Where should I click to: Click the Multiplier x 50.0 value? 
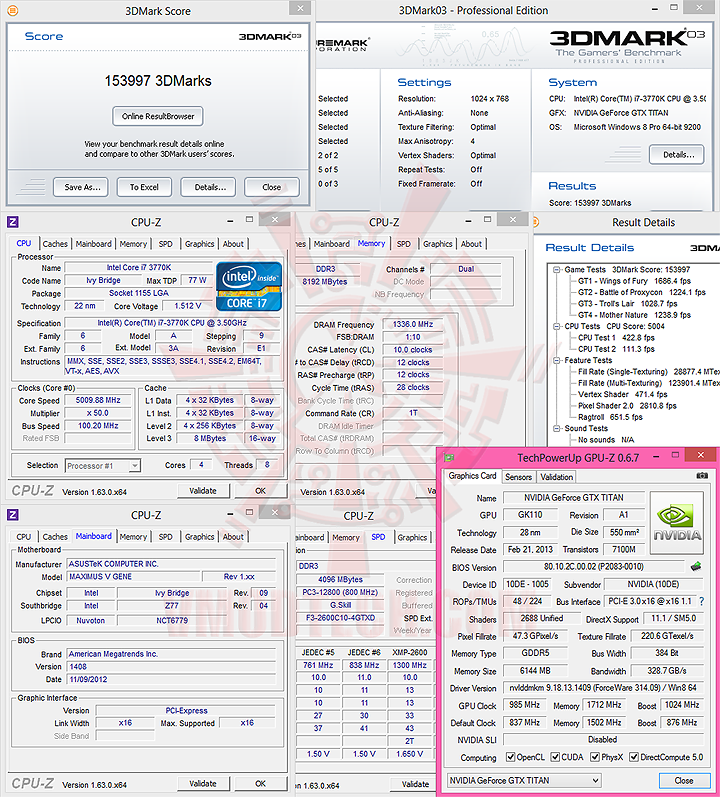coord(98,413)
